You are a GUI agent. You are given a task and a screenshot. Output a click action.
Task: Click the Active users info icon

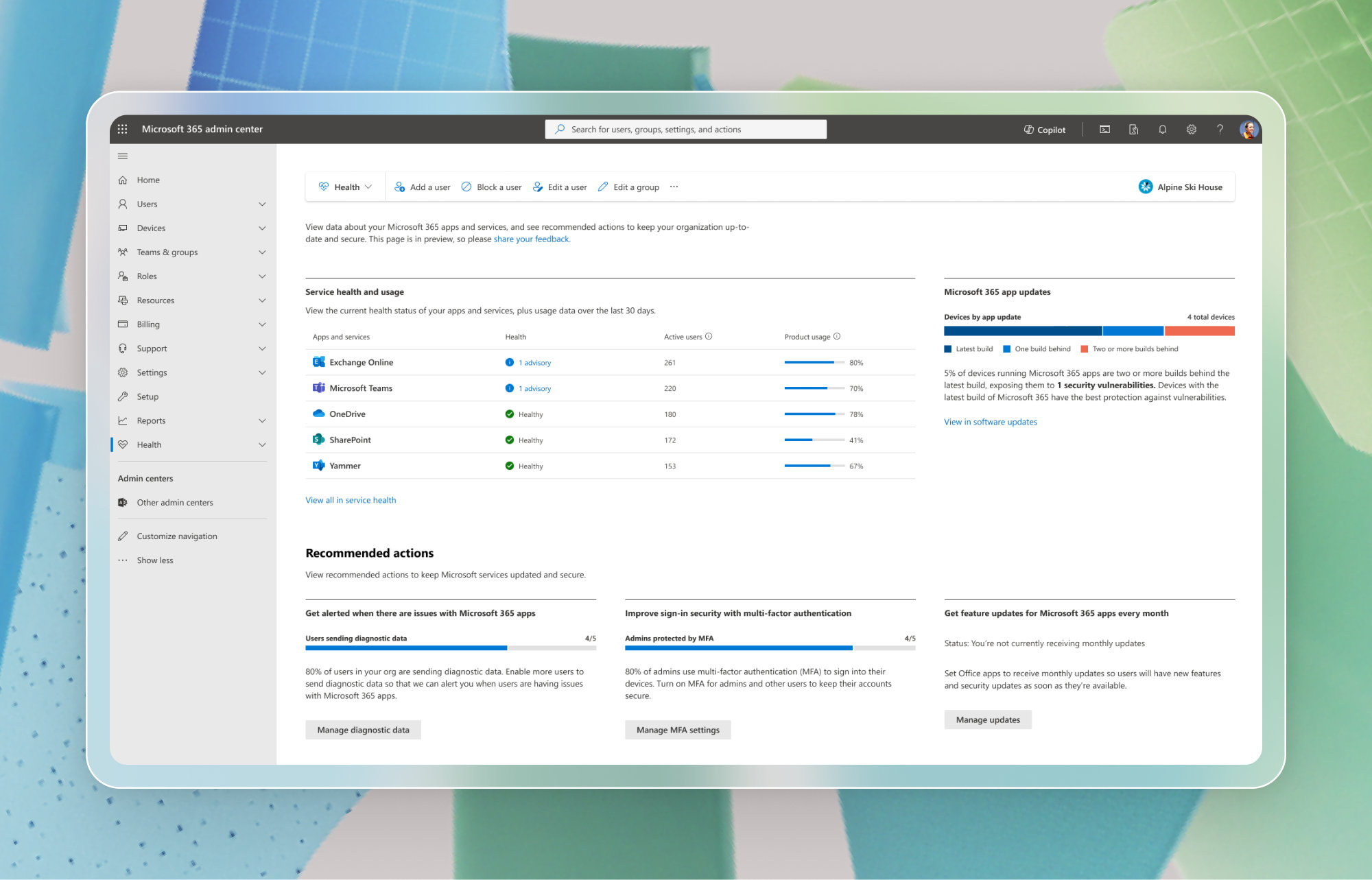coord(709,336)
